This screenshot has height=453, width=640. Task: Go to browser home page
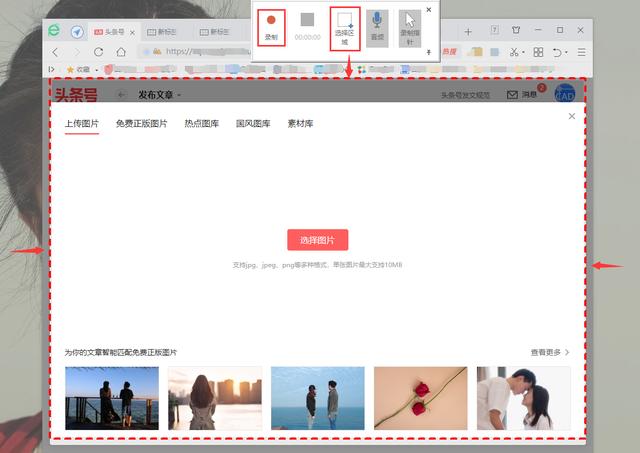[x=121, y=52]
